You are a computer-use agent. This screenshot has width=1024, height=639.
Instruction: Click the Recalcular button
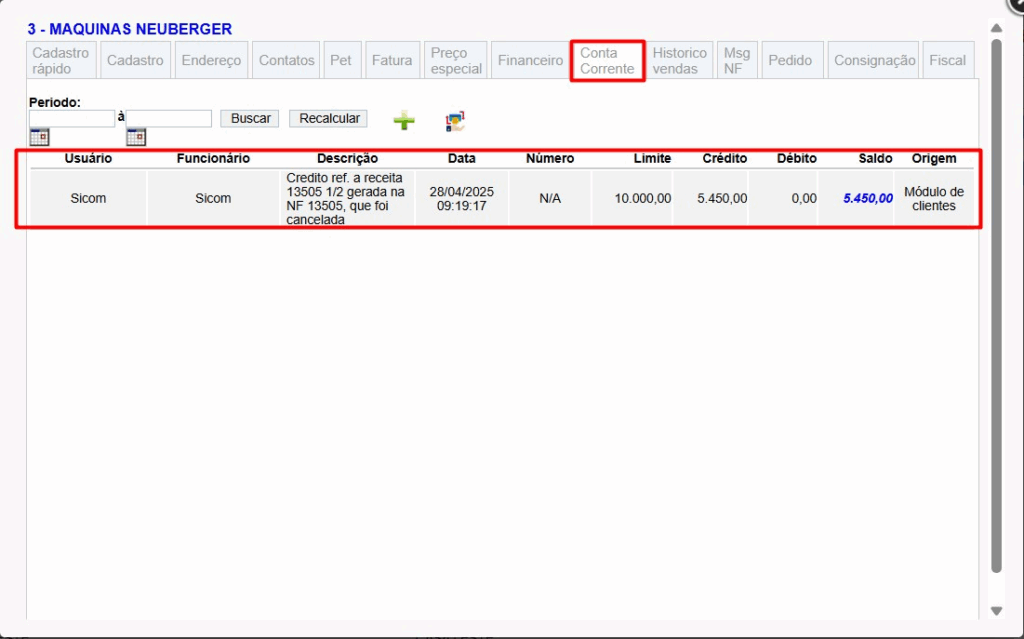tap(329, 118)
